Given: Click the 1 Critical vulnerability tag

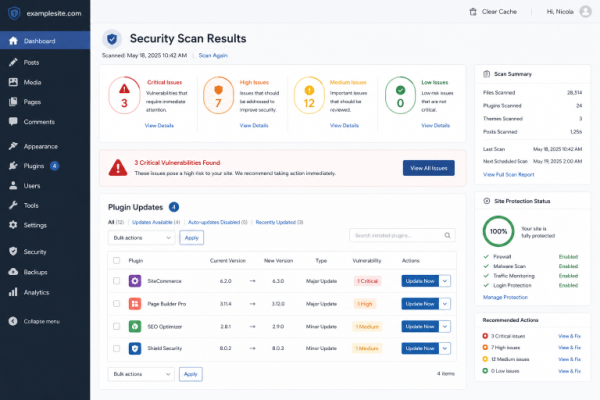Looking at the screenshot, I should point(367,281).
